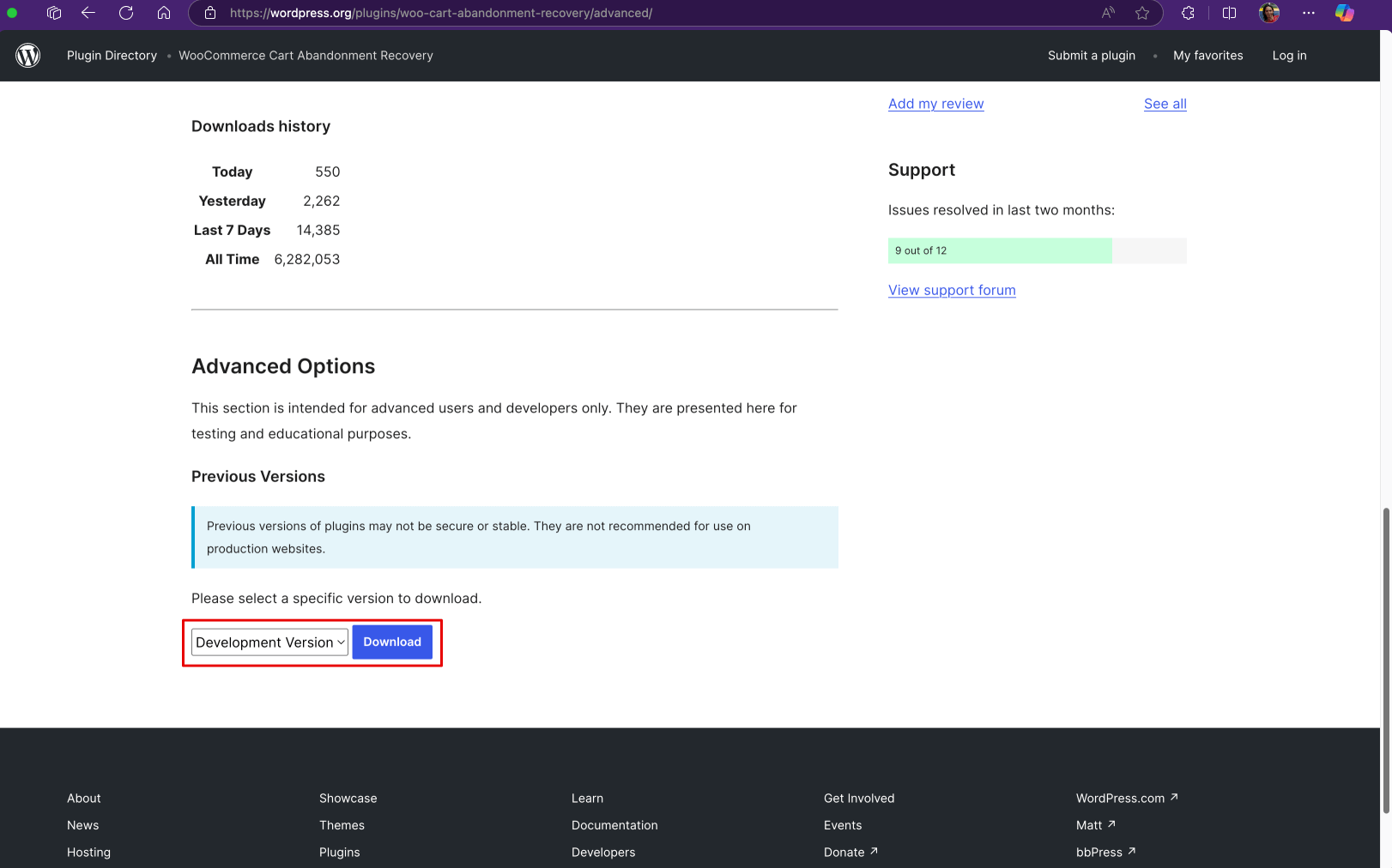1392x868 pixels.
Task: Open the Events footer link
Action: 843,825
